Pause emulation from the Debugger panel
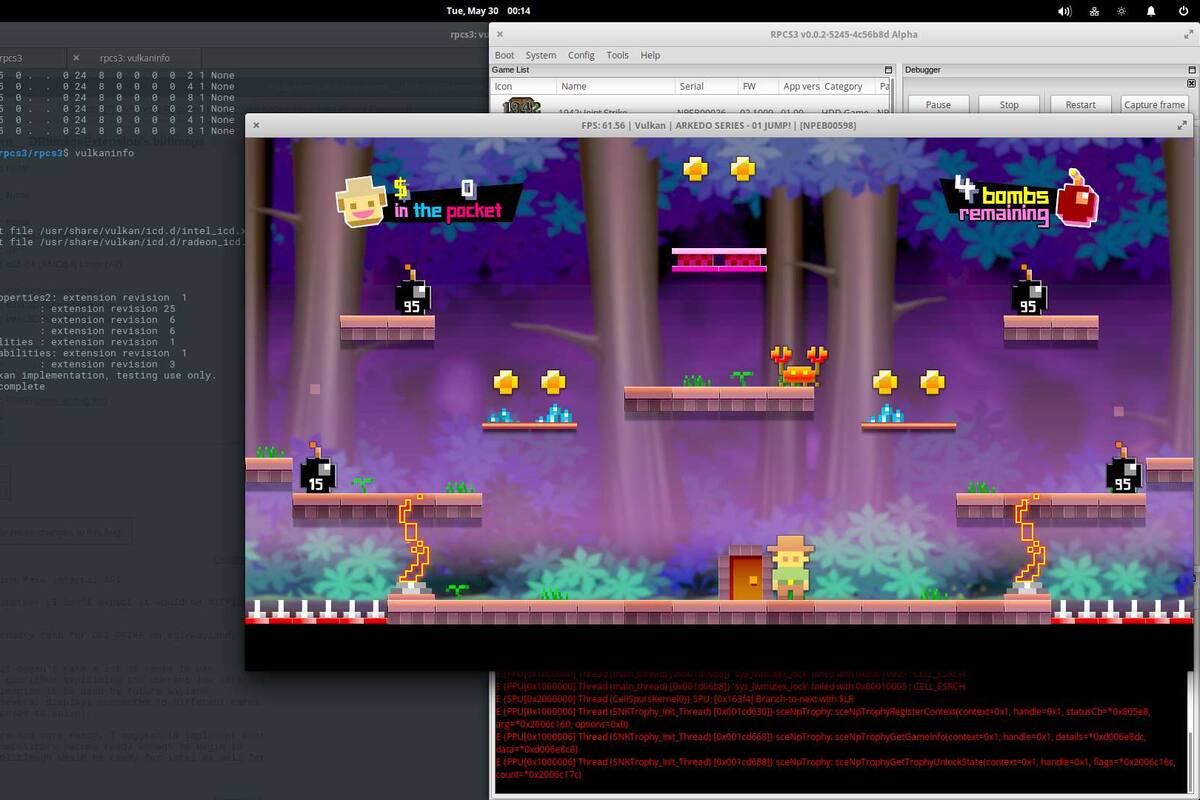Image resolution: width=1200 pixels, height=800 pixels. [938, 104]
